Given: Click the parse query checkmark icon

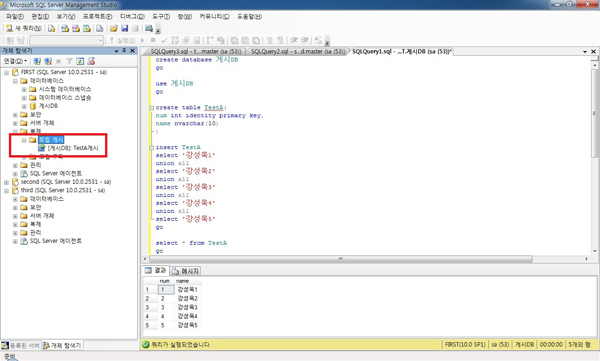Looking at the screenshot, I should (164, 40).
